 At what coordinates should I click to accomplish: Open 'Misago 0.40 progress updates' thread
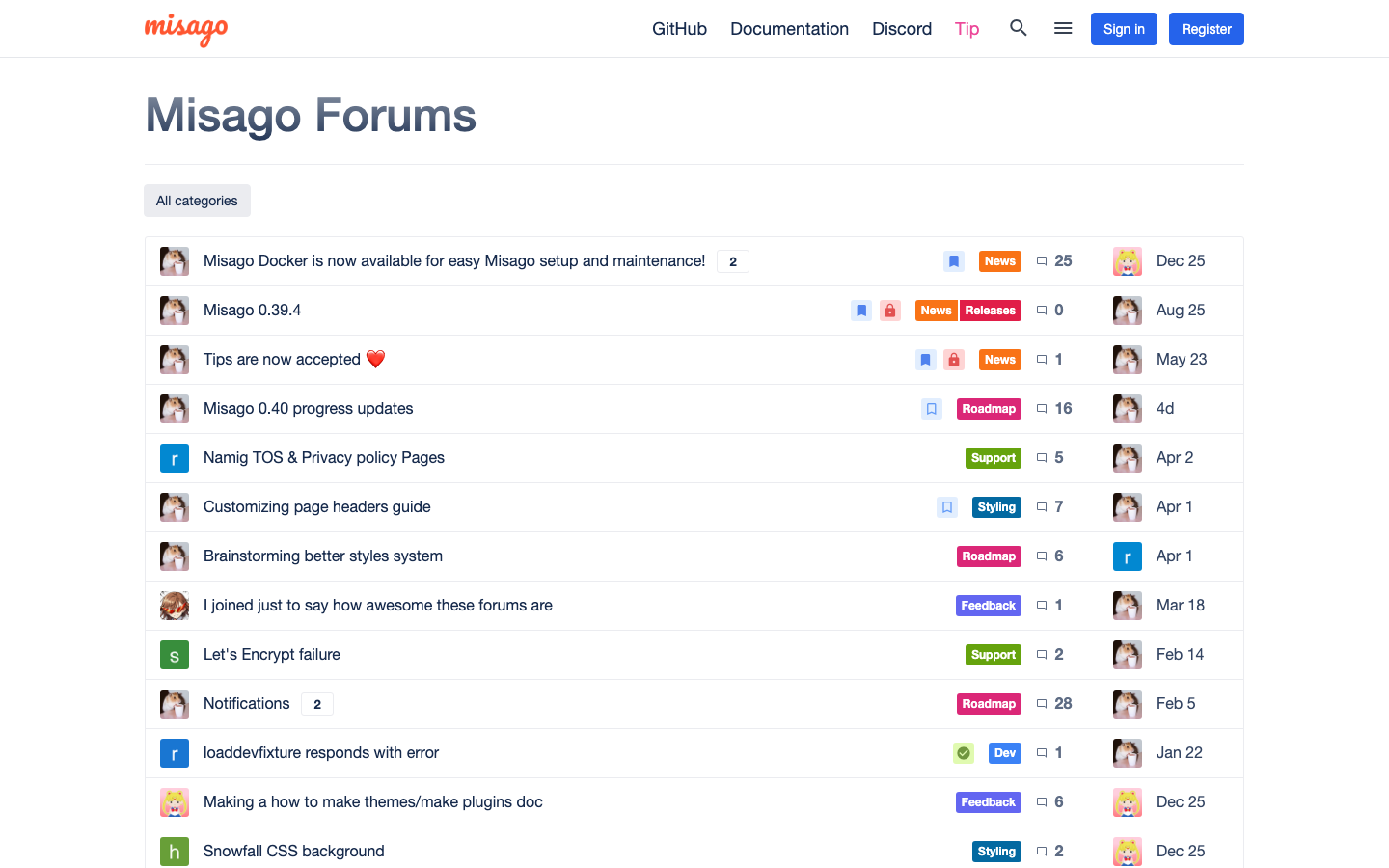pyautogui.click(x=308, y=409)
